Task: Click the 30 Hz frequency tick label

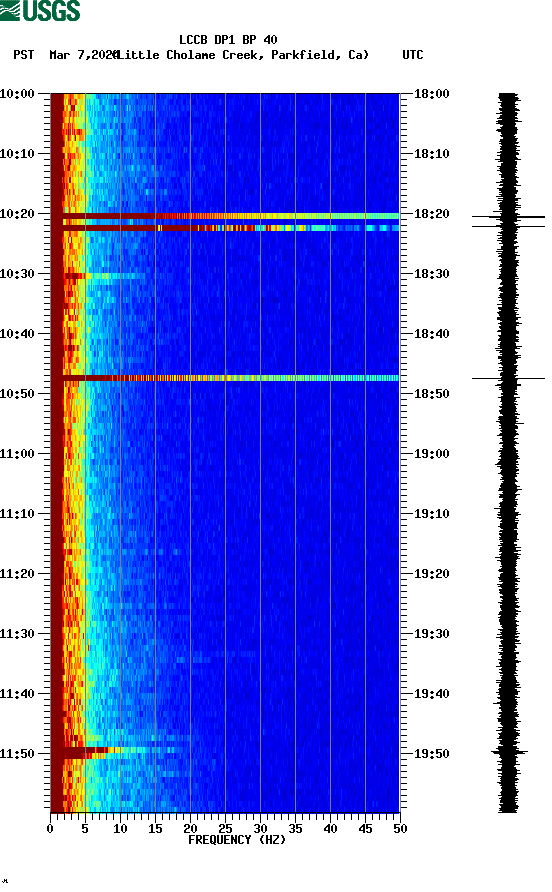Action: coord(261,829)
